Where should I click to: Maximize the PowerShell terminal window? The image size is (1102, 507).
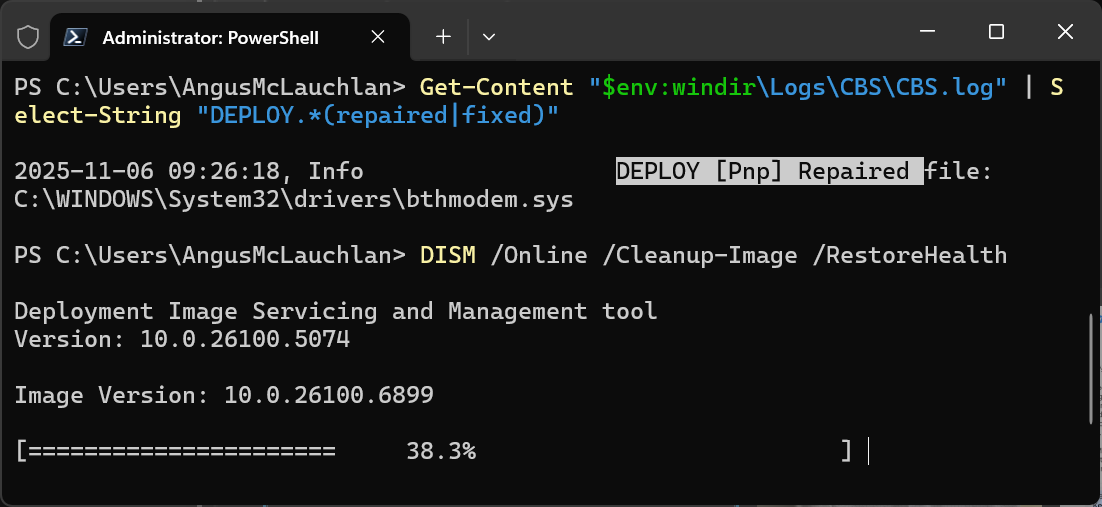(996, 32)
